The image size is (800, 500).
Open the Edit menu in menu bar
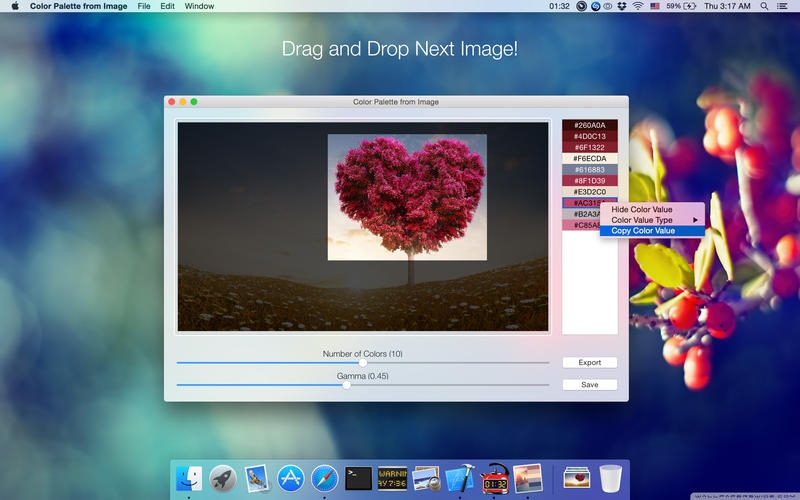(x=167, y=6)
